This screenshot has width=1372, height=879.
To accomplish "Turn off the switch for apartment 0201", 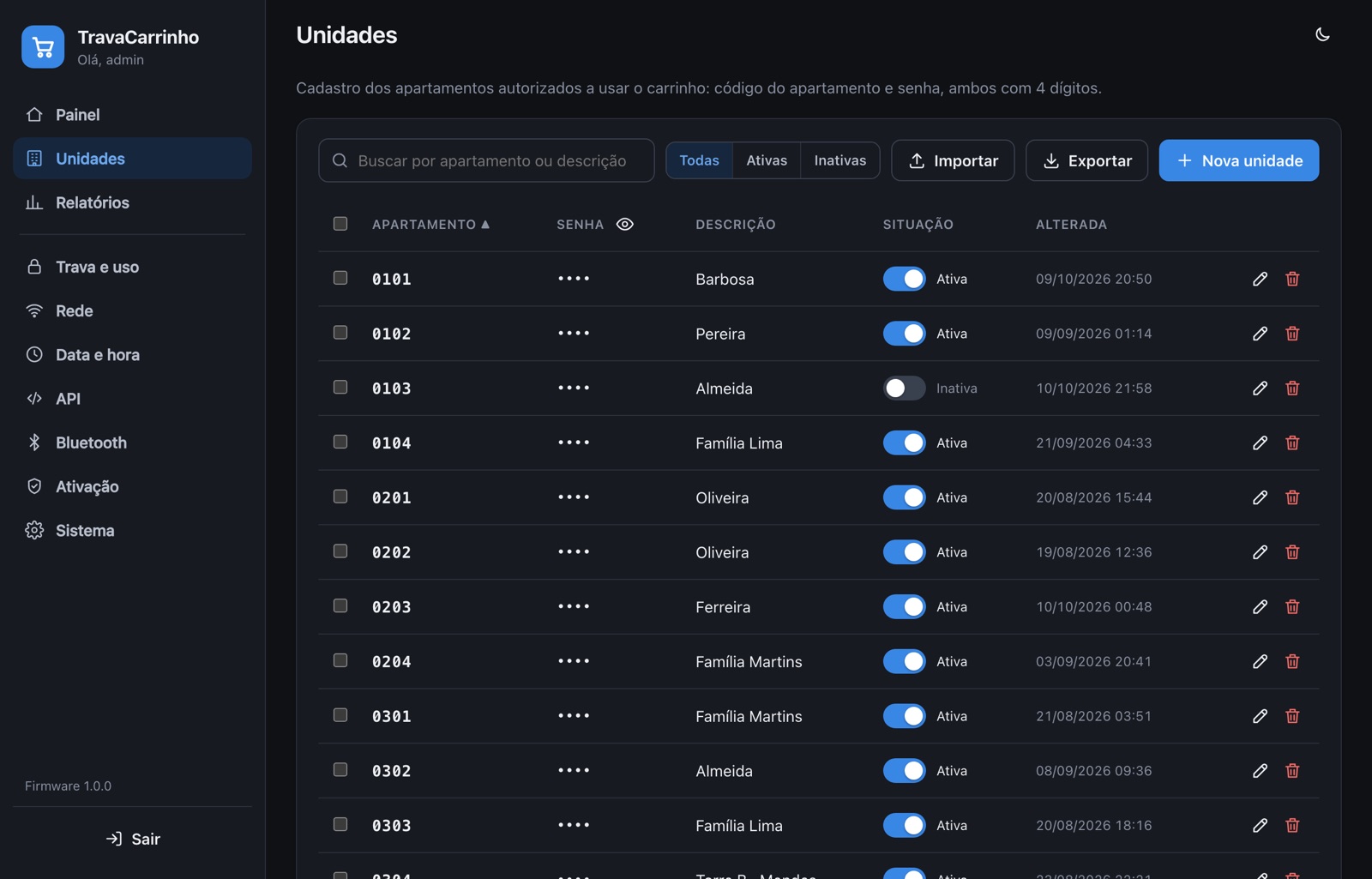I will 904,497.
